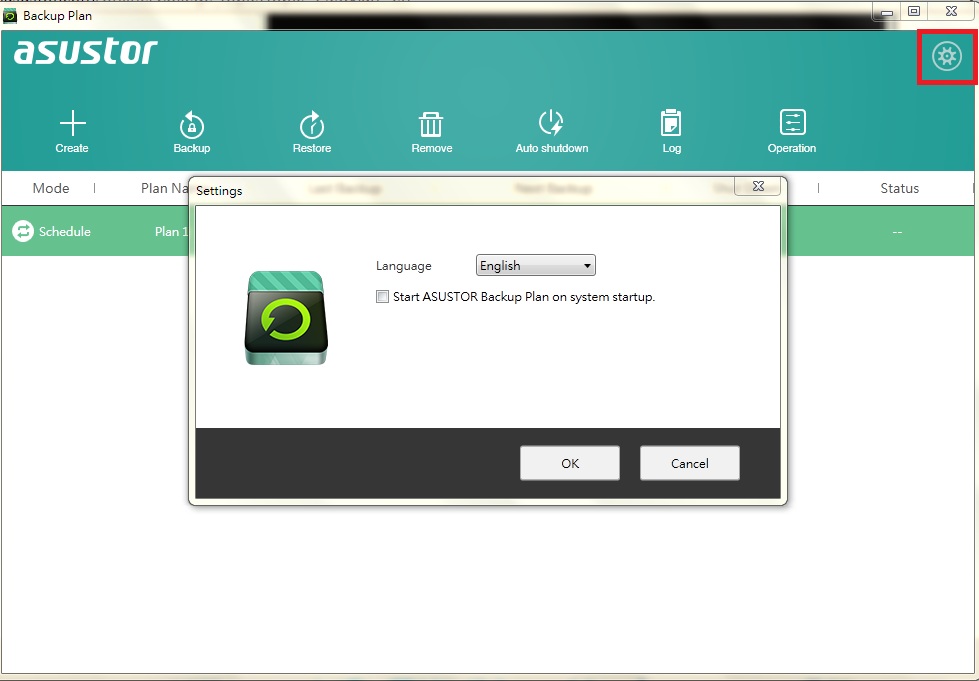979x681 pixels.
Task: Click the Backup Plan title bar app icon
Action: (x=10, y=16)
